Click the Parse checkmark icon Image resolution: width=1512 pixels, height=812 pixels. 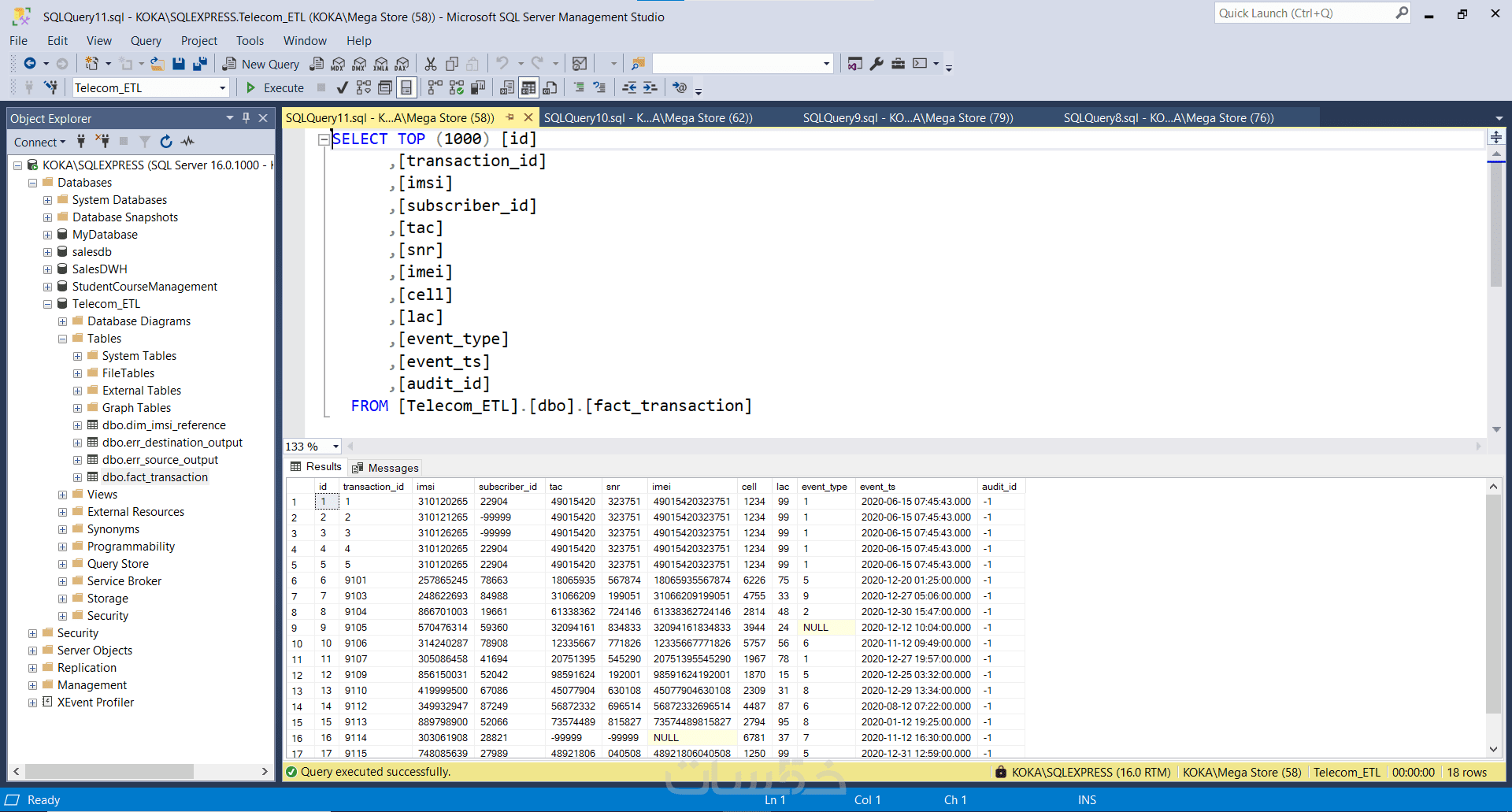342,87
